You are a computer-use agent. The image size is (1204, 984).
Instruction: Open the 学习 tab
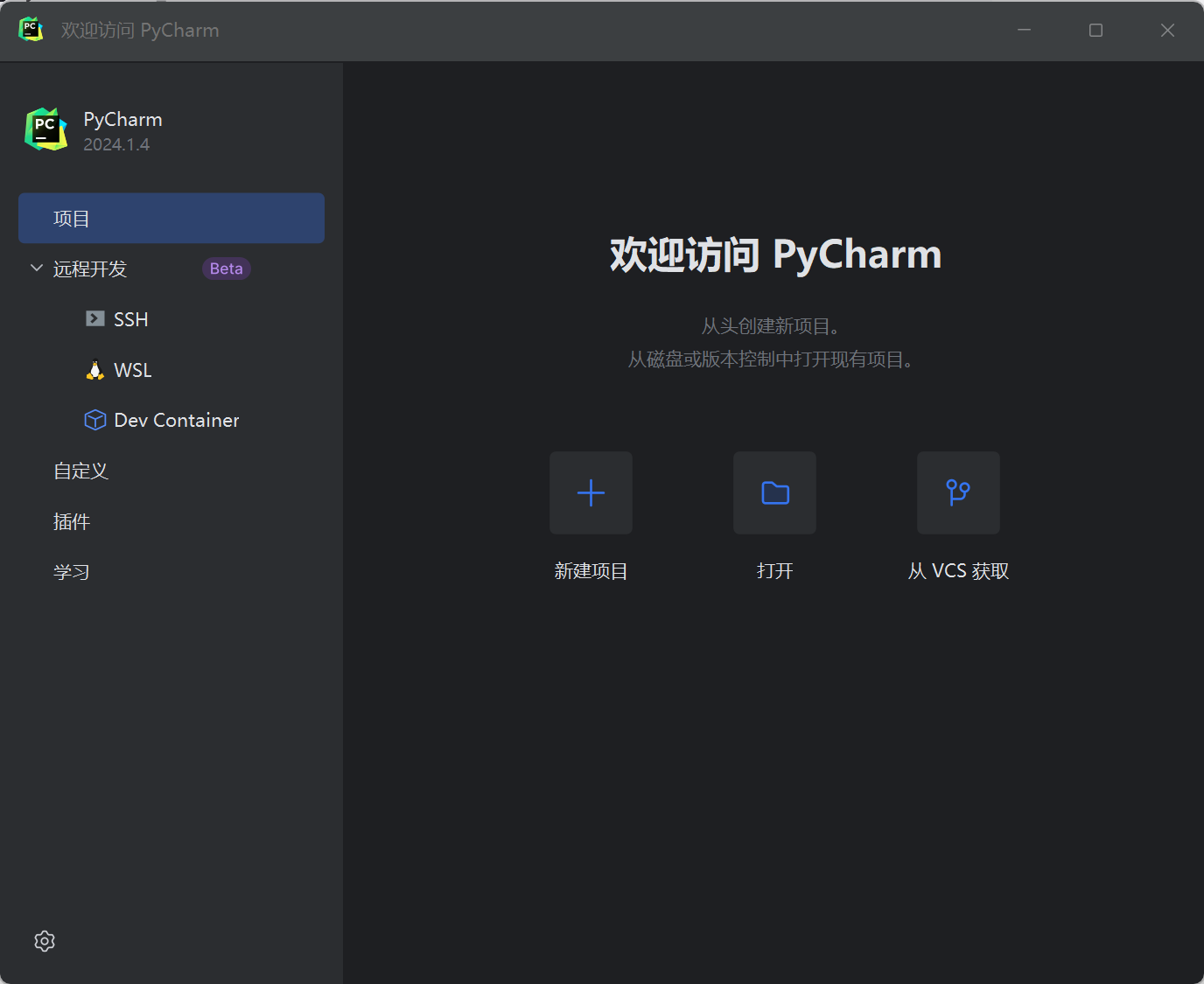(72, 572)
